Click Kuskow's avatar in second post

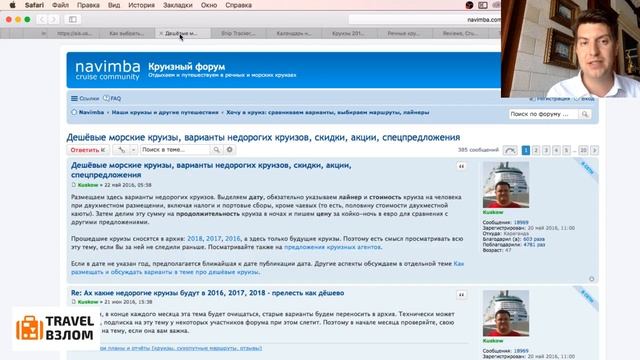506,313
